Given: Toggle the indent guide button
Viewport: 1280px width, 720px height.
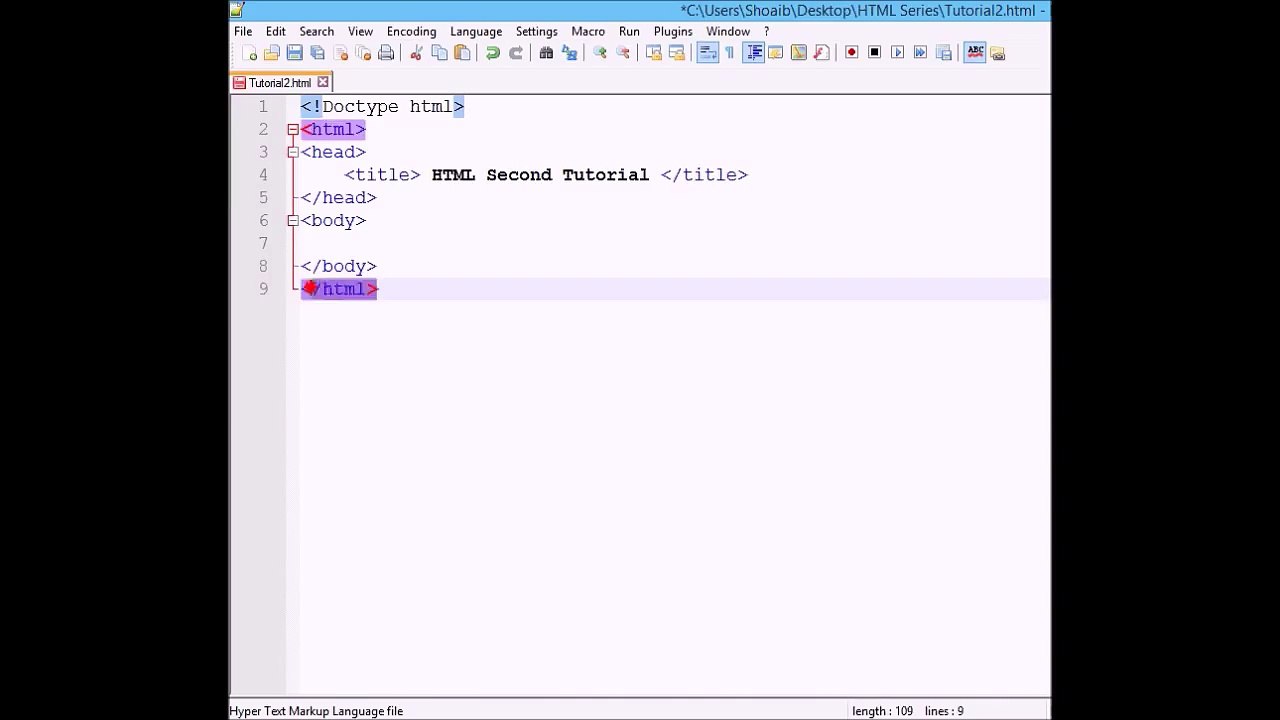Looking at the screenshot, I should point(755,53).
